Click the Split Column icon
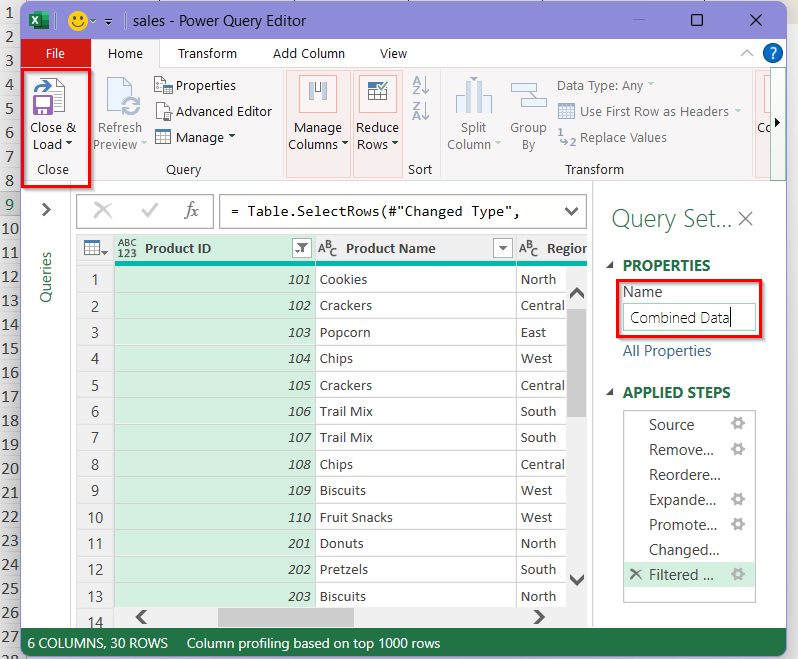This screenshot has height=659, width=798. point(474,96)
